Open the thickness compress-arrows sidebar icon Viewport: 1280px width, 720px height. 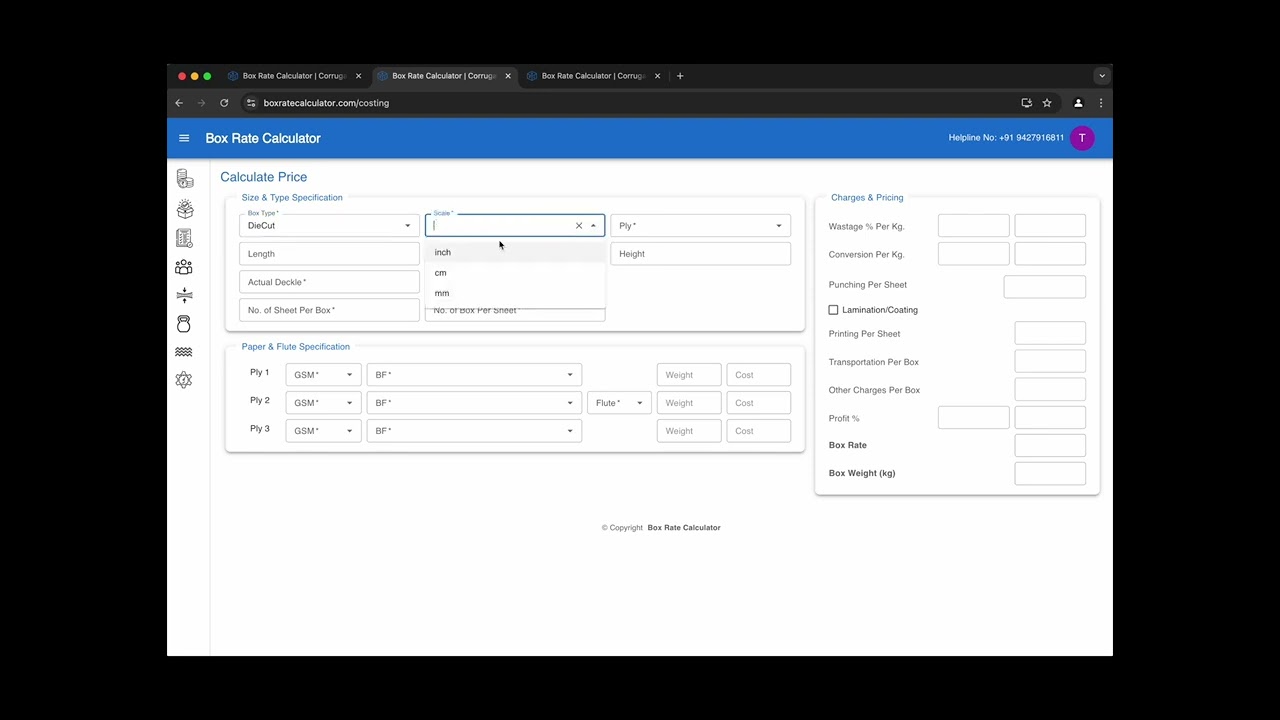click(184, 295)
